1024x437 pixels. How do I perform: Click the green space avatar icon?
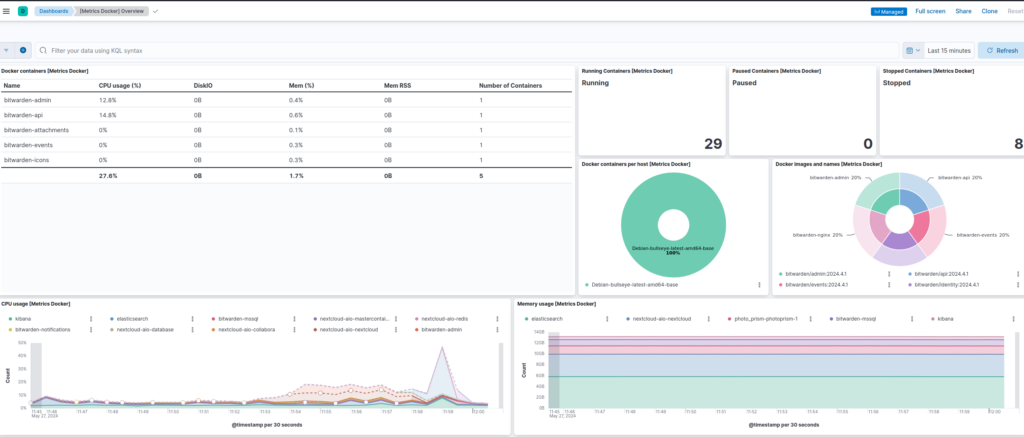click(22, 11)
